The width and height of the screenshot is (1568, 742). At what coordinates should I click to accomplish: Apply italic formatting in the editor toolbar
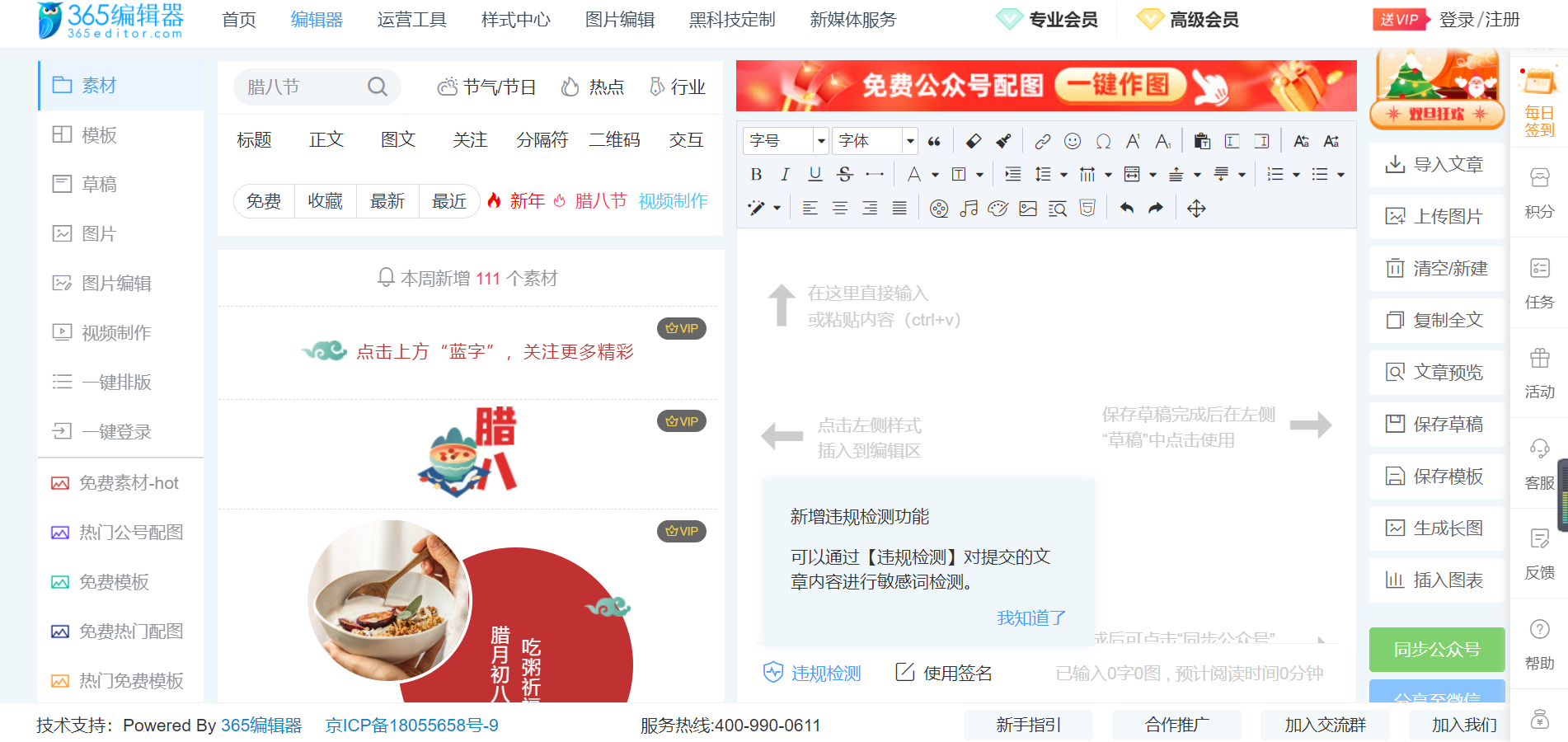pos(785,174)
